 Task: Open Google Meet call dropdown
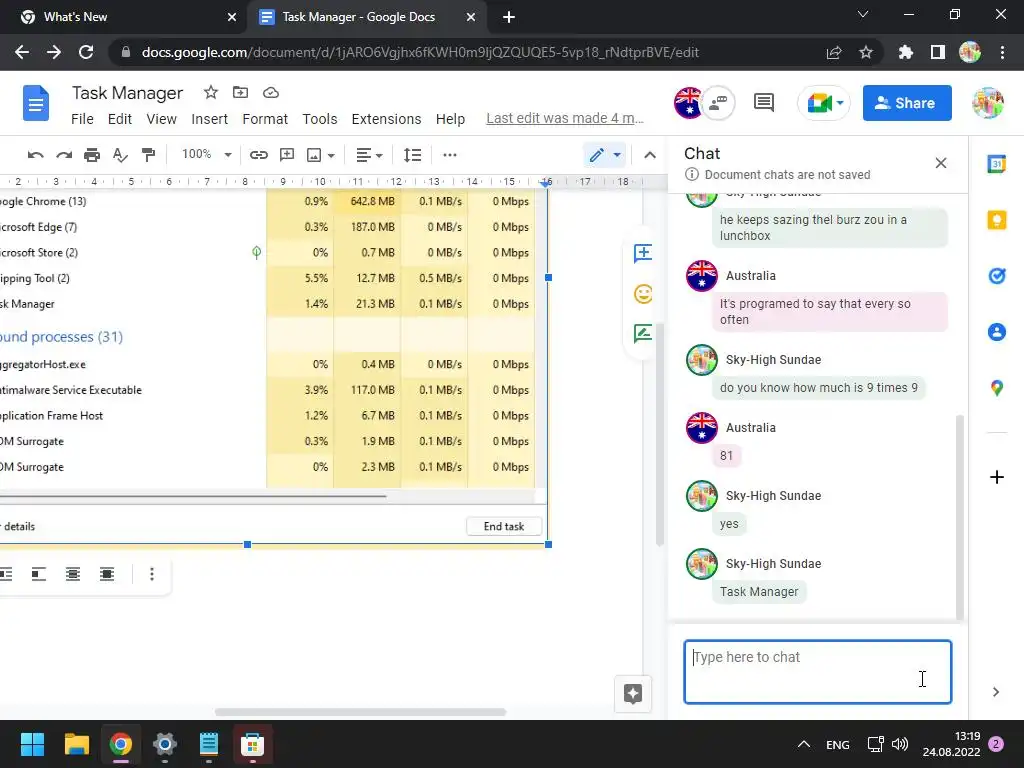tap(840, 103)
